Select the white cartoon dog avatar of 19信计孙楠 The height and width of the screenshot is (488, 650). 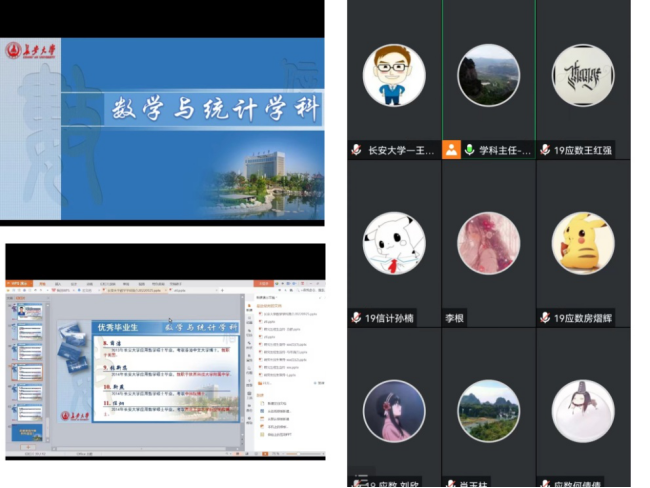pyautogui.click(x=394, y=243)
